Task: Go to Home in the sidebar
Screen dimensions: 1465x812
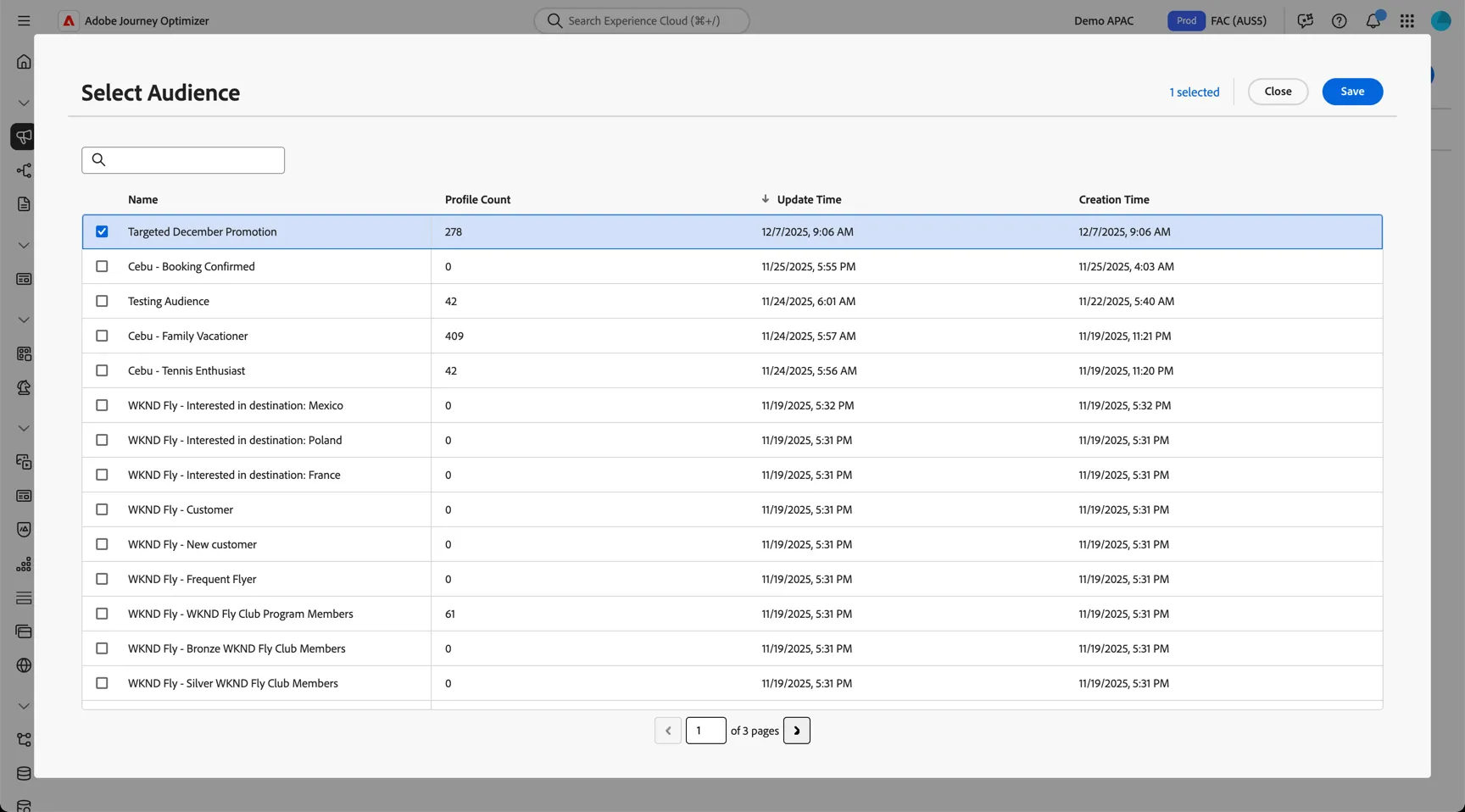Action: coord(24,62)
